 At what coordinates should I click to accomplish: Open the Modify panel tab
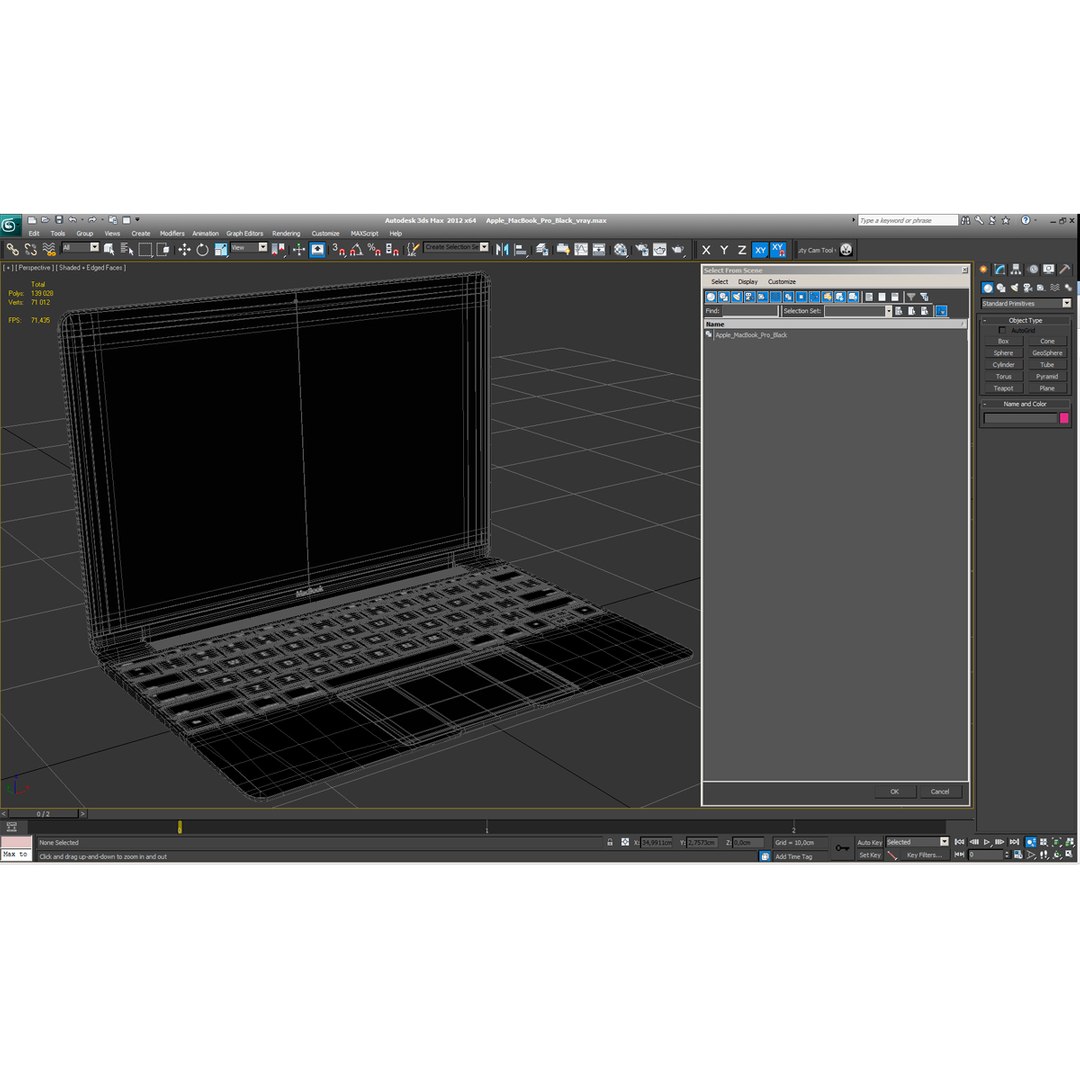(999, 269)
